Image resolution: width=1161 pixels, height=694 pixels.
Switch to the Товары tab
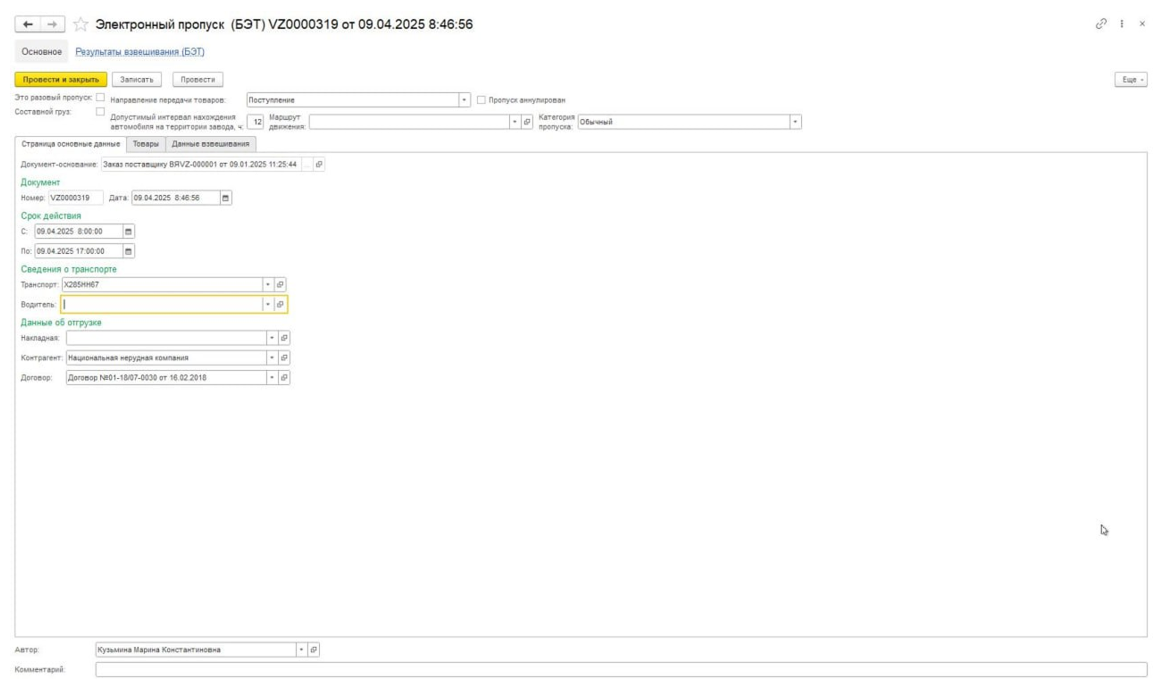pyautogui.click(x=146, y=144)
